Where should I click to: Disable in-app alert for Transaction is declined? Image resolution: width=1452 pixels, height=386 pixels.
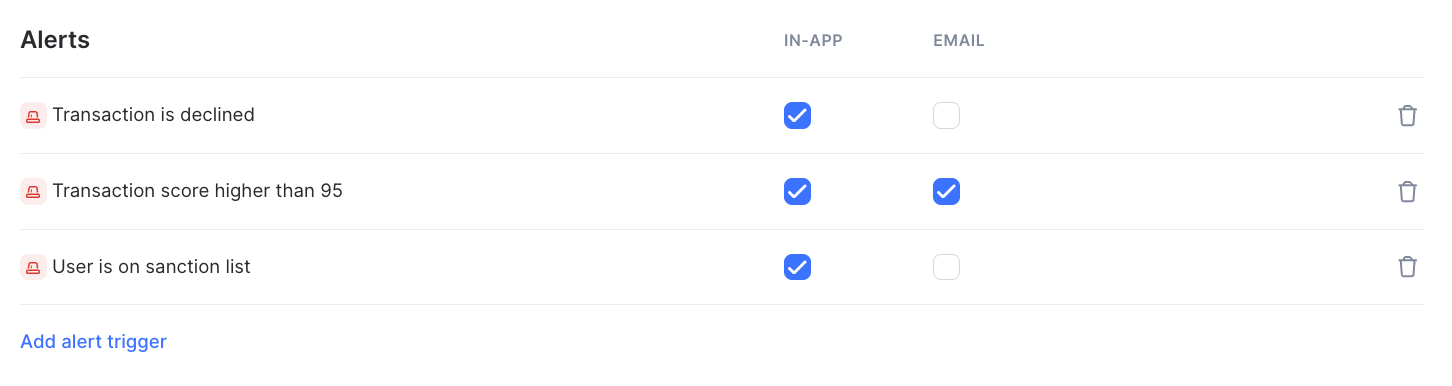pyautogui.click(x=797, y=116)
